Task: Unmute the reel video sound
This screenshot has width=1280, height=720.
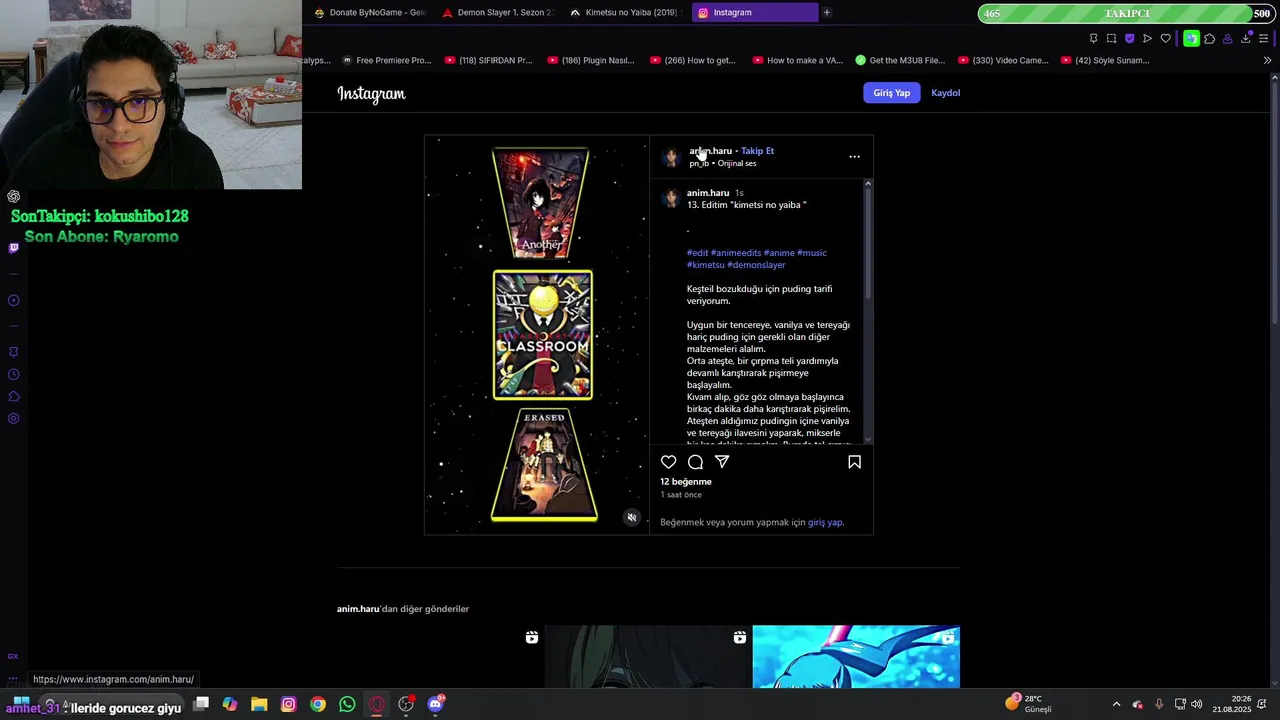Action: [x=631, y=517]
